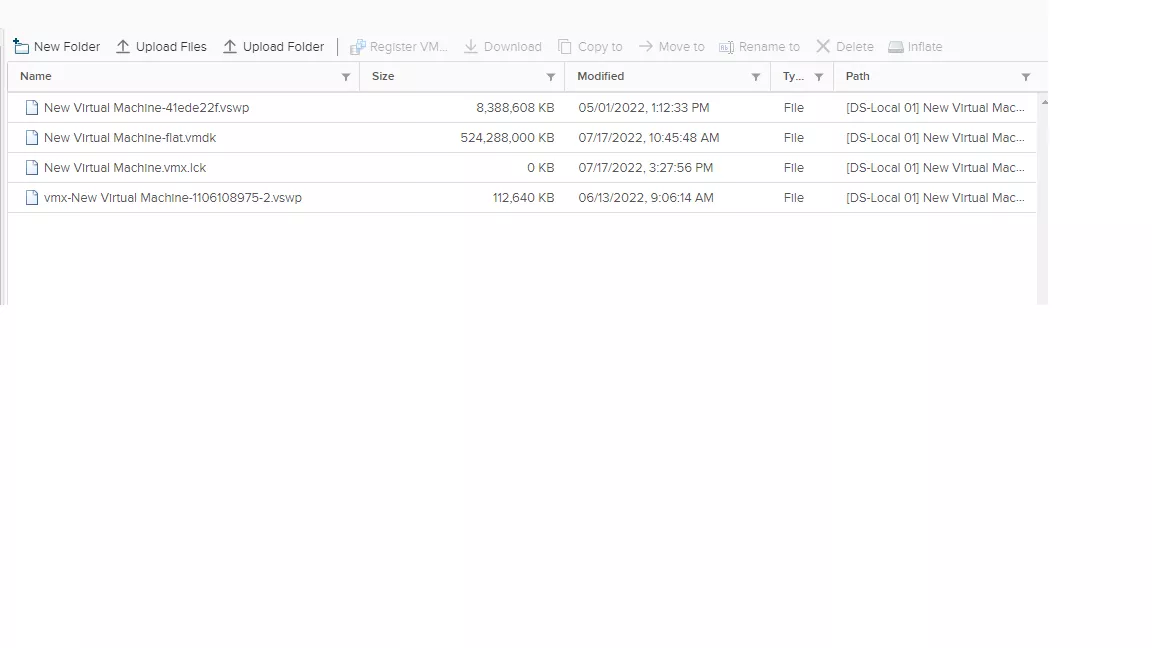Open the Size column filter
The height and width of the screenshot is (648, 1152).
pyautogui.click(x=551, y=77)
